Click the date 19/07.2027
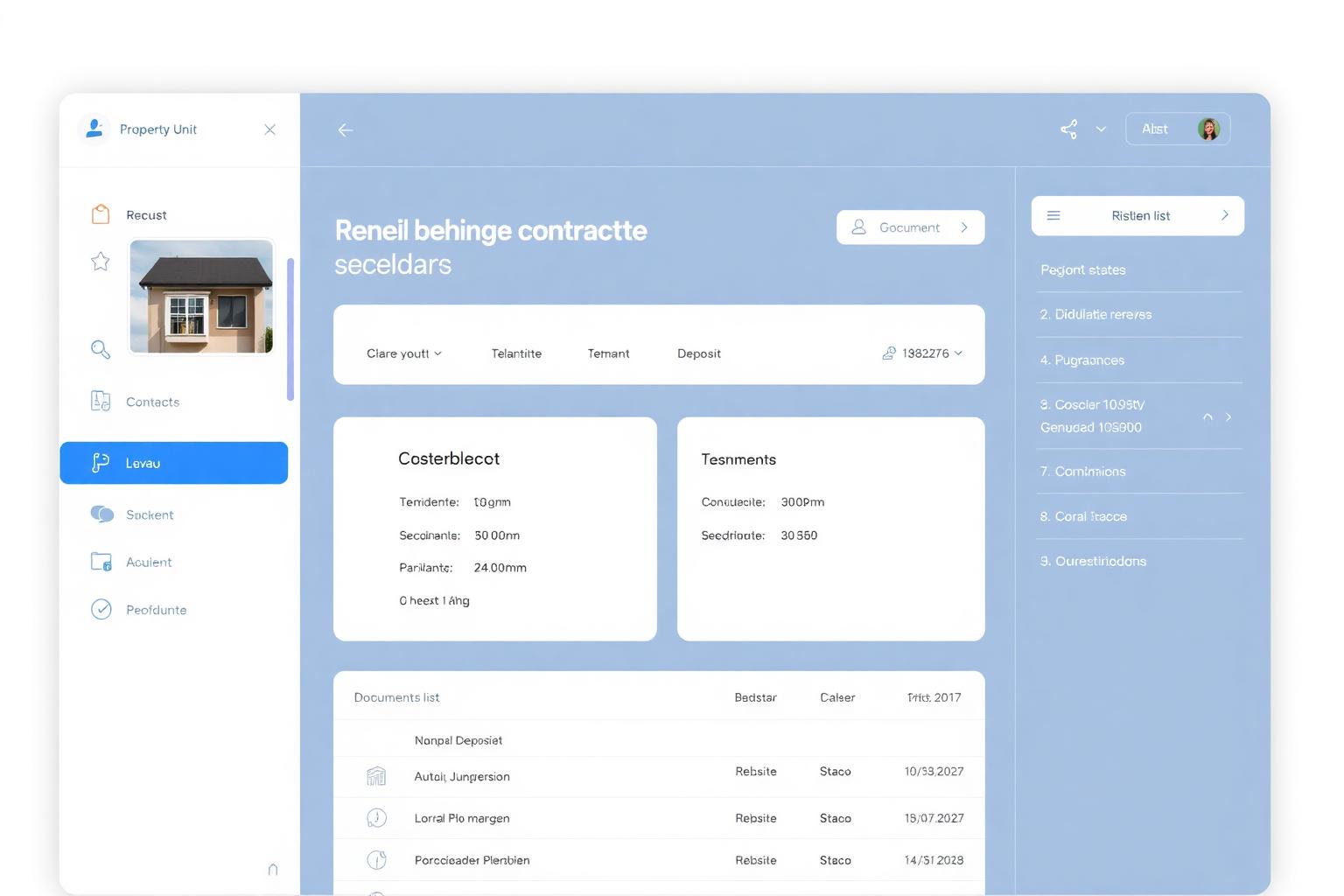This screenshot has width=1344, height=896. [x=934, y=818]
